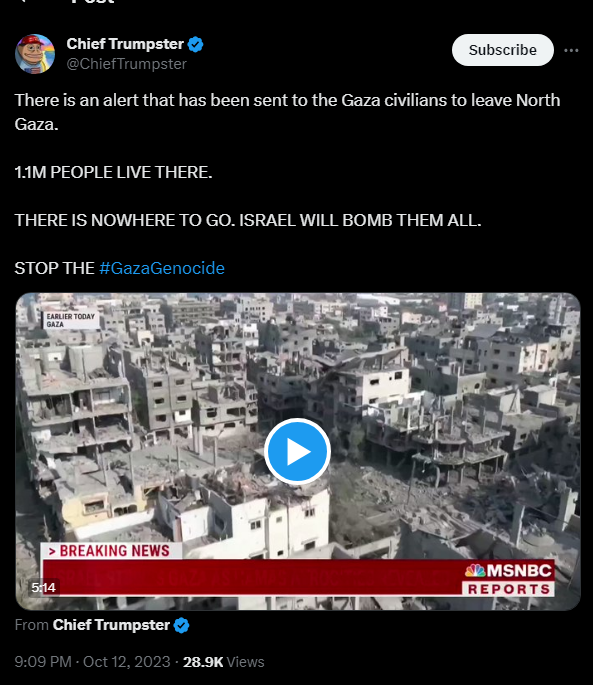Click Chief Trumpster's profile avatar
The width and height of the screenshot is (593, 685).
pyautogui.click(x=35, y=54)
